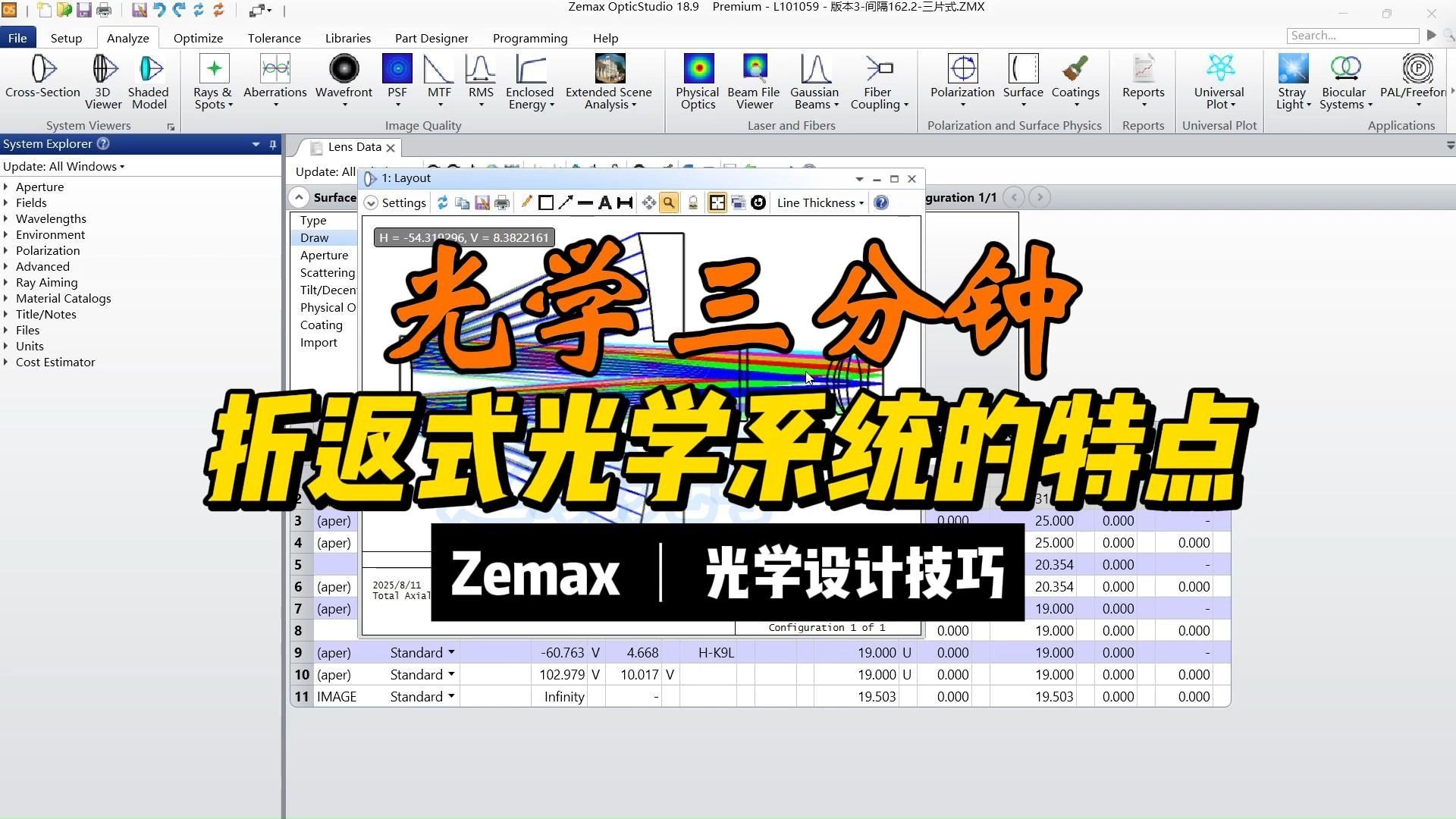Select the Draw property category

pyautogui.click(x=315, y=237)
